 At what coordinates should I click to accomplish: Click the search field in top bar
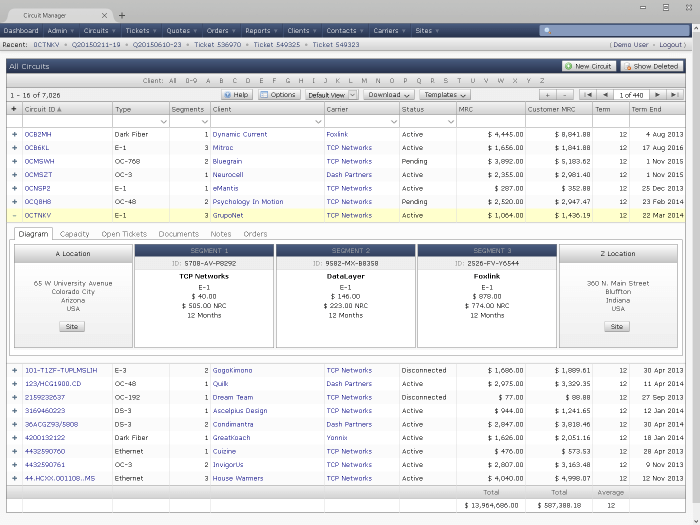tap(615, 31)
